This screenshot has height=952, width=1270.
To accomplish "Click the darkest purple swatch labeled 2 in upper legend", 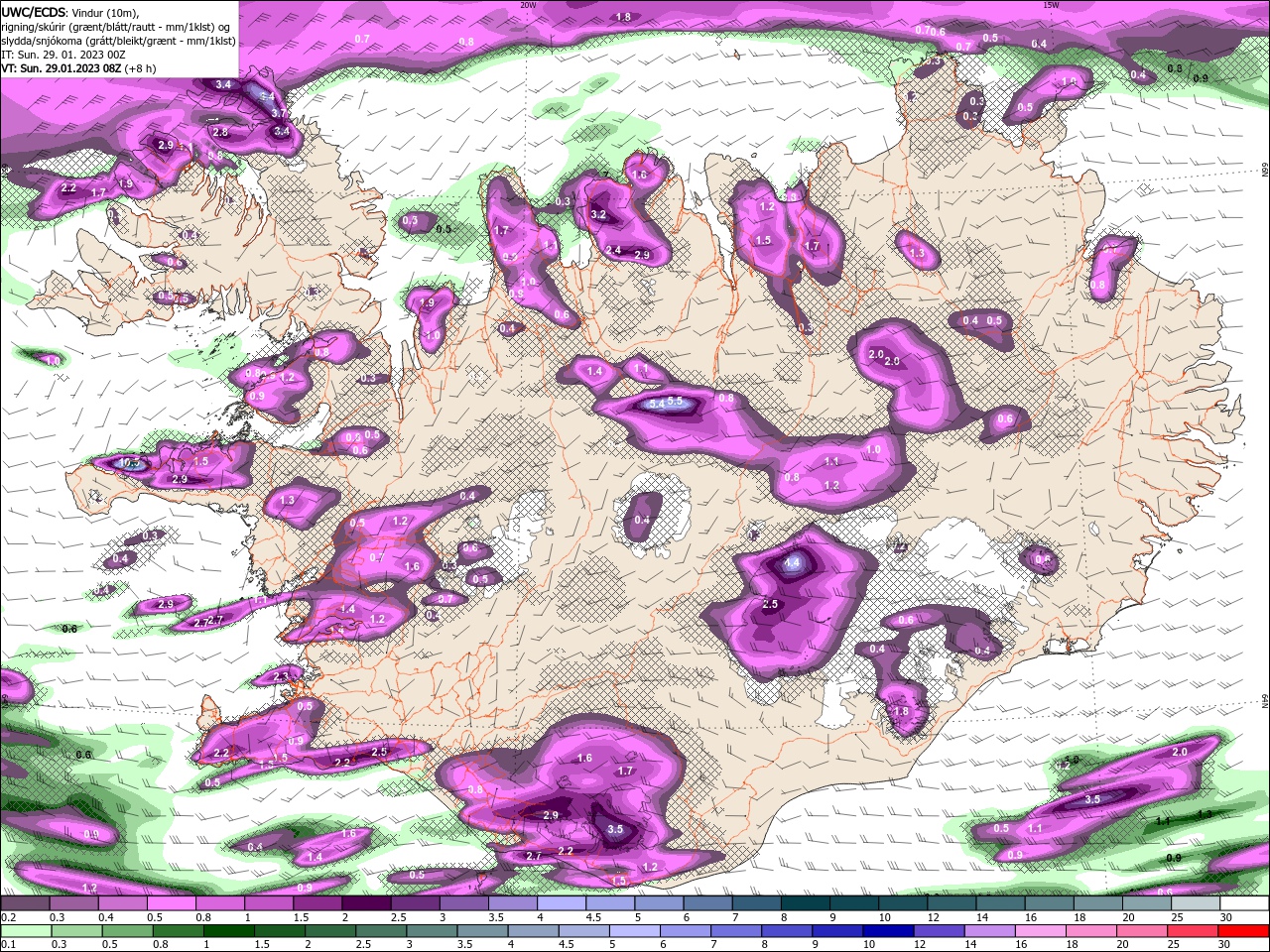I will coord(366,903).
